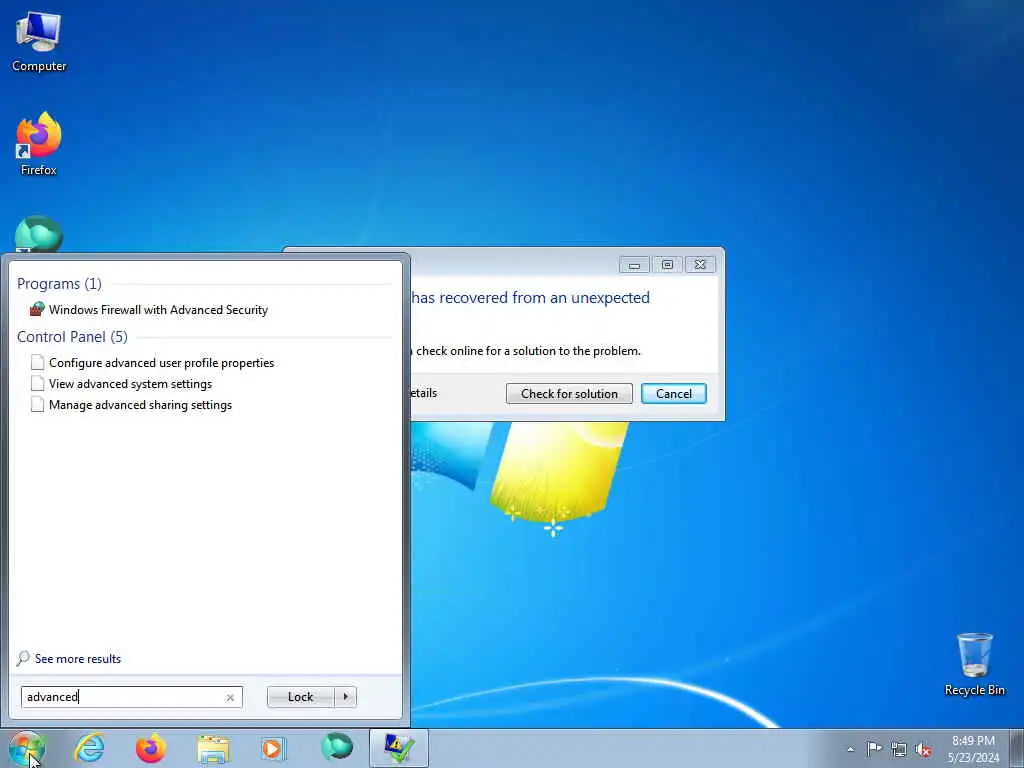1024x768 pixels.
Task: Click the teal sphere desktop shortcut icon
Action: (x=39, y=234)
